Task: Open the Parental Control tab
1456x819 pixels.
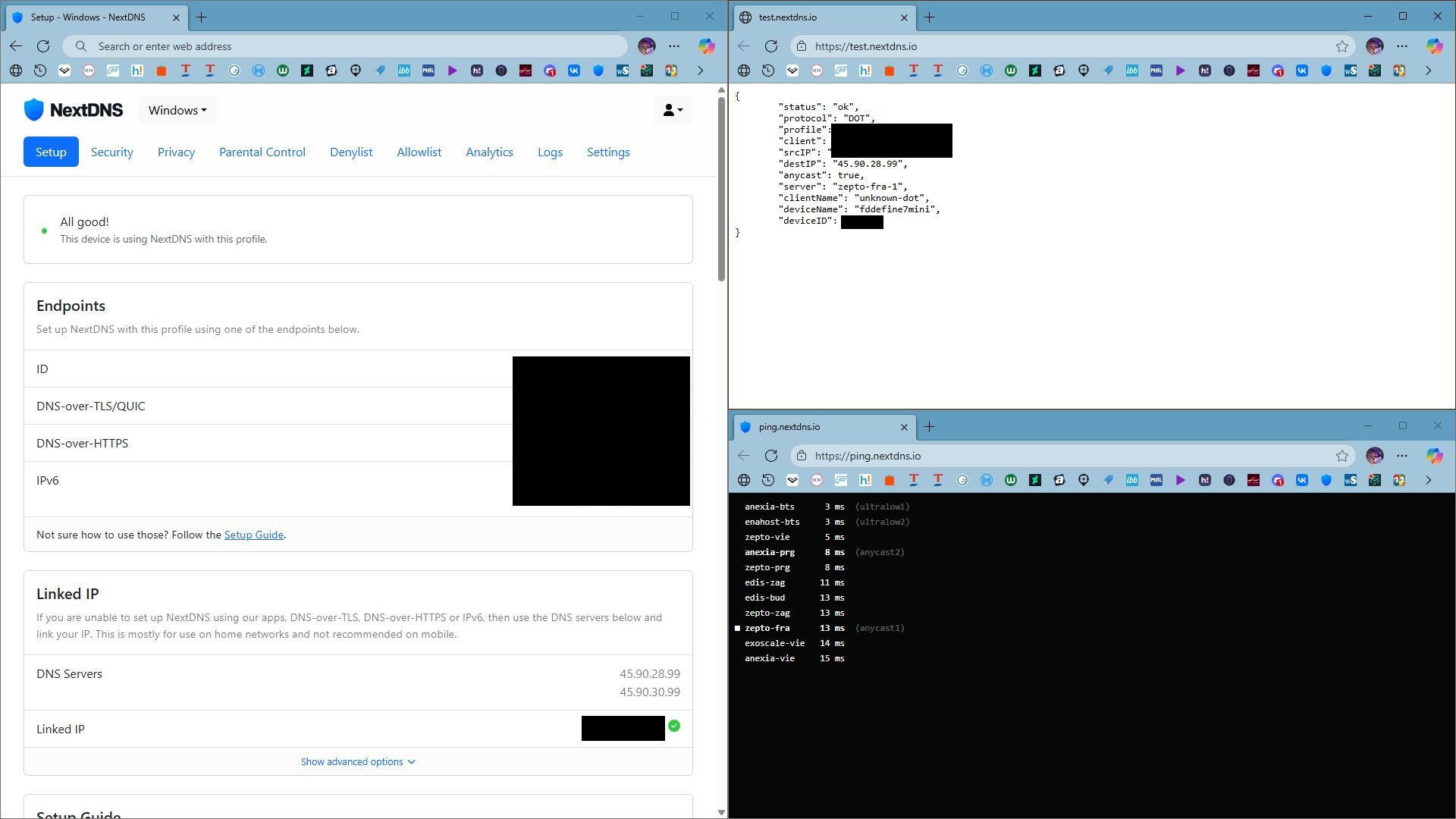Action: (x=262, y=152)
